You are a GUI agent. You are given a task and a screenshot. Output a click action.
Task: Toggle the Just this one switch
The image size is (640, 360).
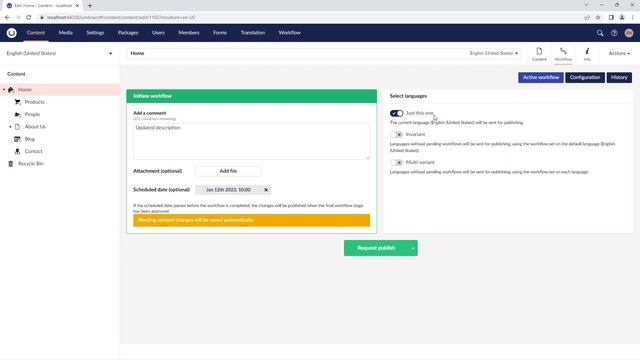coord(396,113)
